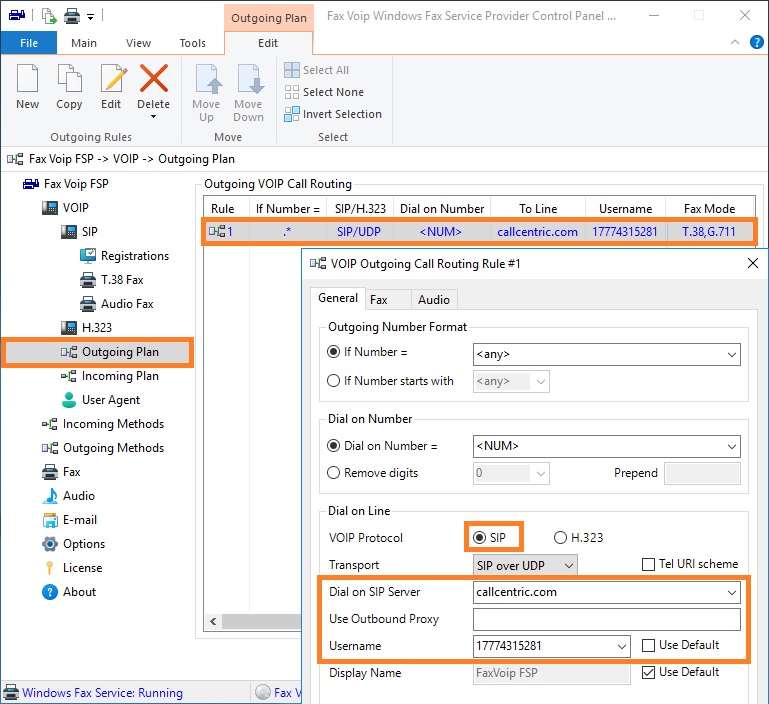The width and height of the screenshot is (769, 704).
Task: Choose H.323 as VOIP protocol
Action: pos(560,538)
